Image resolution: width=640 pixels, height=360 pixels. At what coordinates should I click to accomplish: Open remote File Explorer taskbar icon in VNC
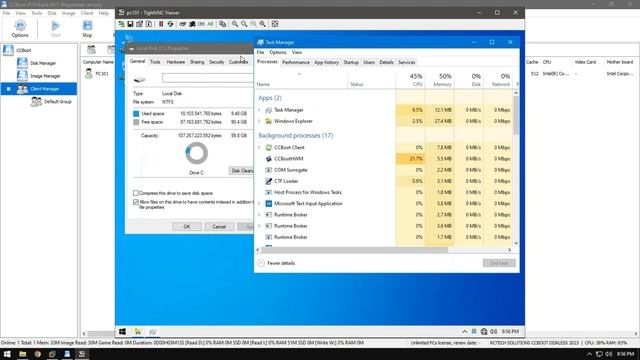pos(138,331)
